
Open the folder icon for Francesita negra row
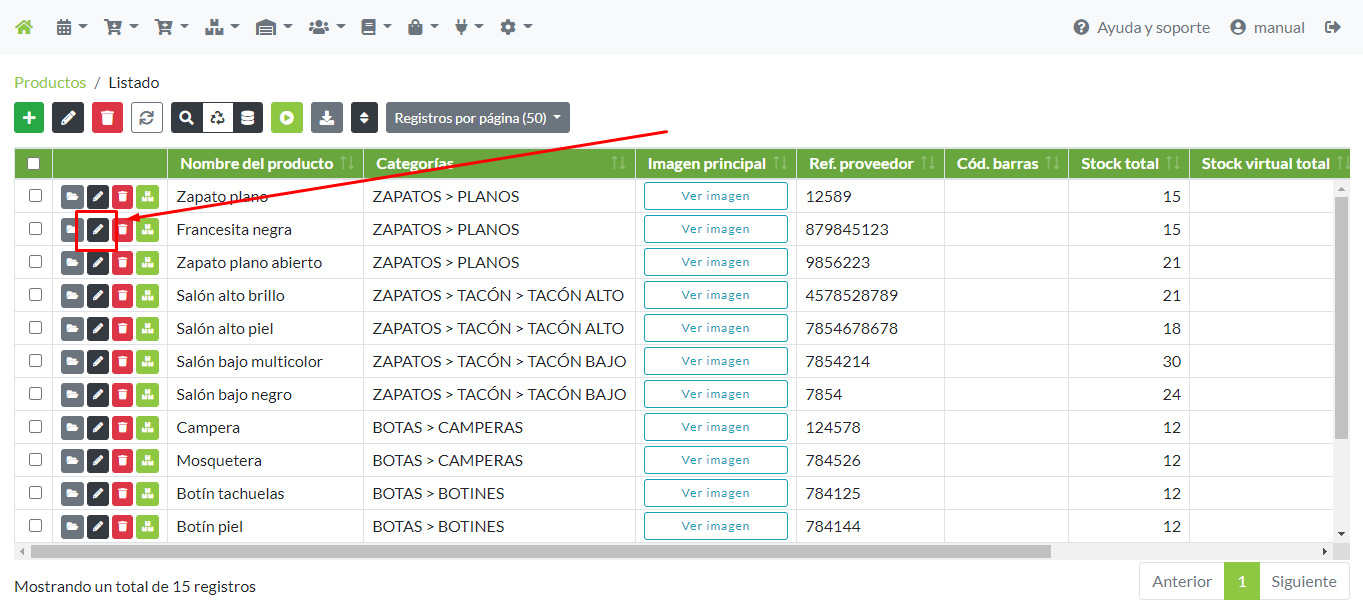coord(71,229)
